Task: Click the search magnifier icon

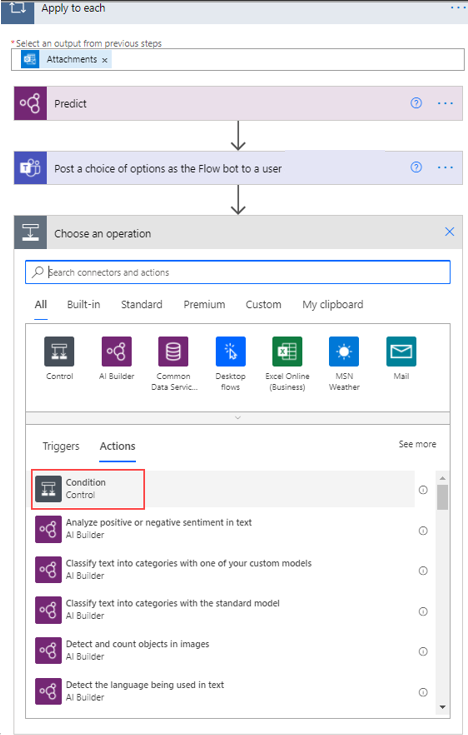Action: (x=38, y=272)
